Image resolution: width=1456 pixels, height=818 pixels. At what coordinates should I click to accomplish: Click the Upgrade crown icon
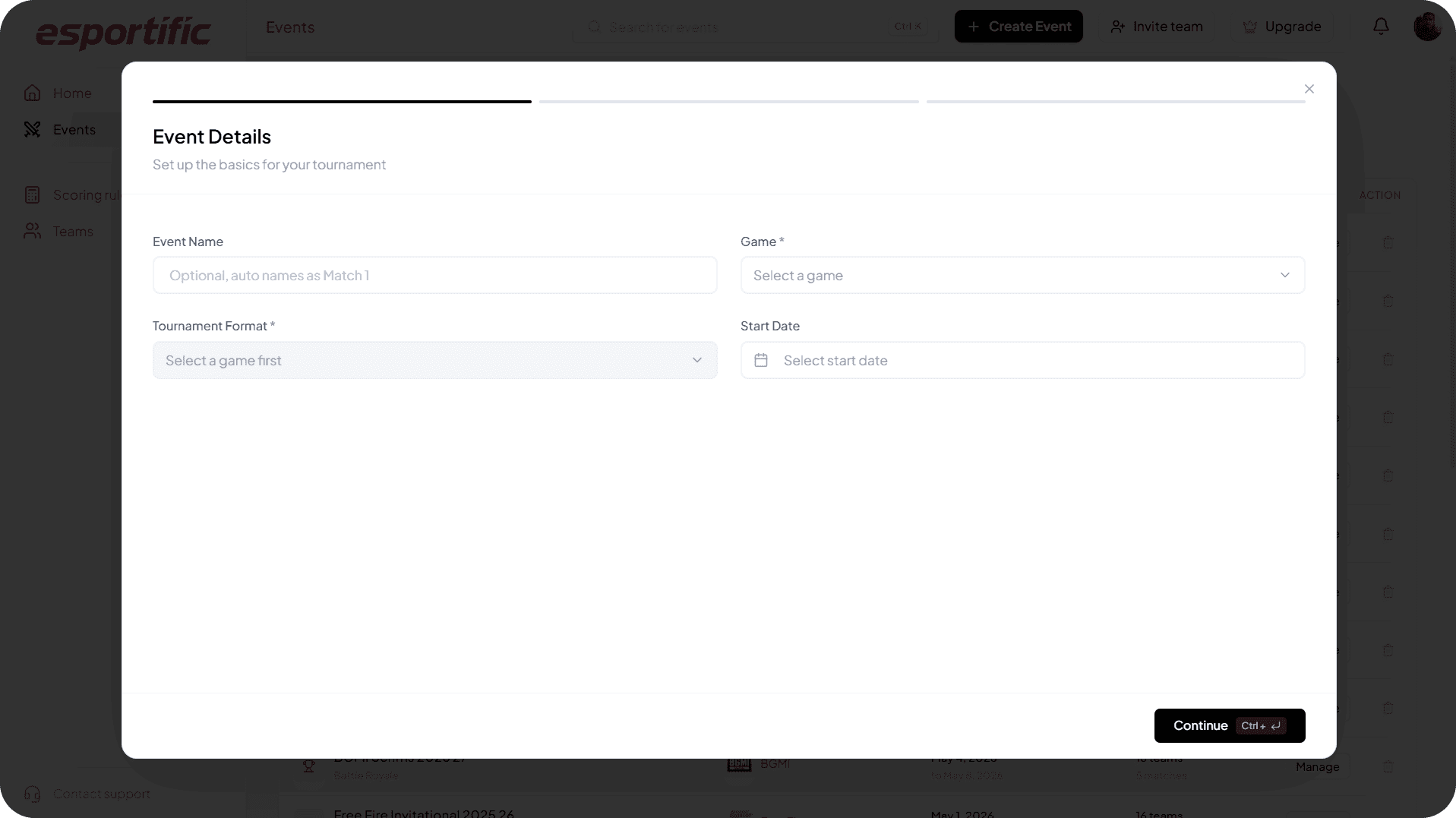[1249, 27]
